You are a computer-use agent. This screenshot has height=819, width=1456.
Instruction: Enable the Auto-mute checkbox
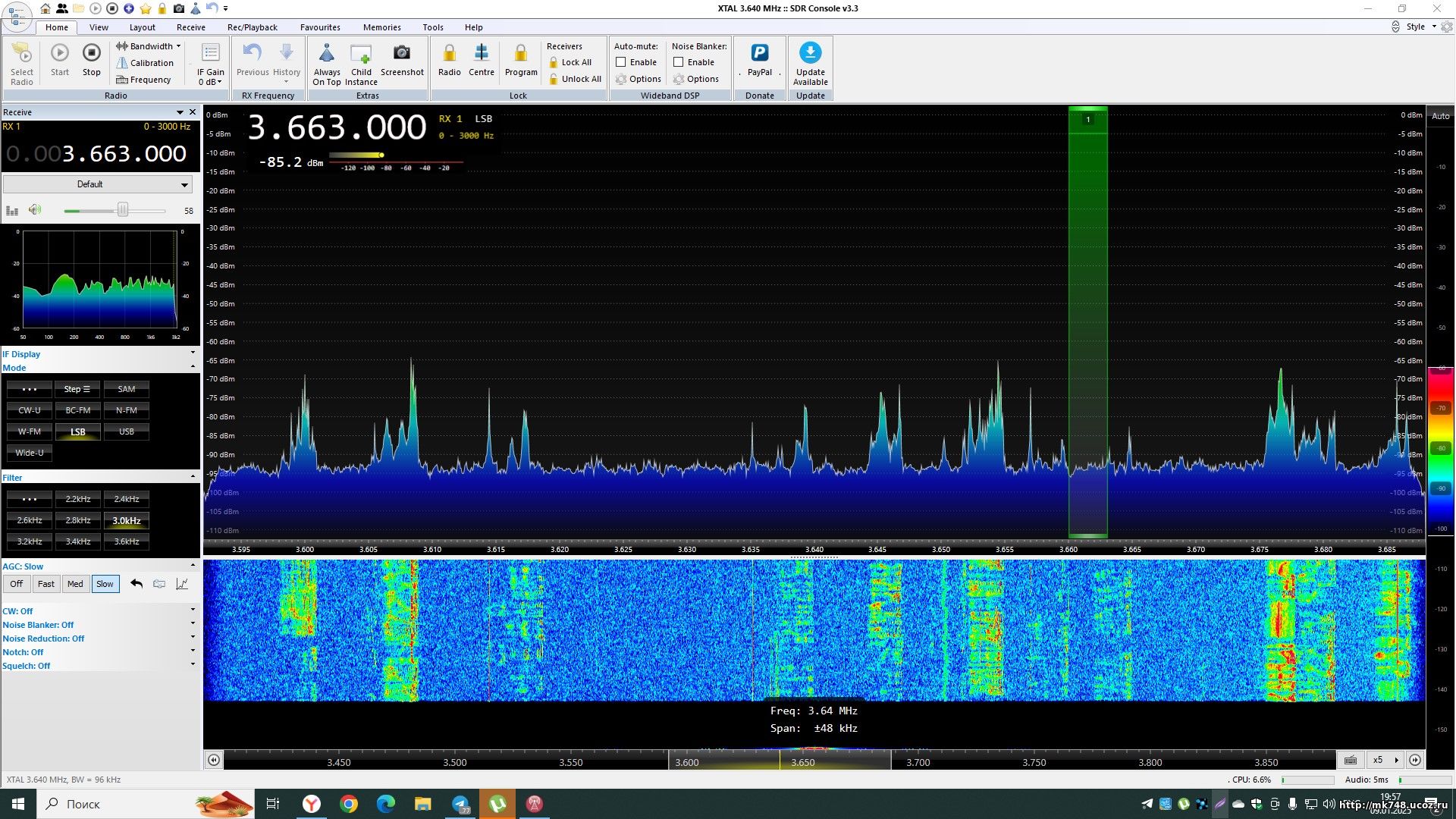(x=621, y=62)
